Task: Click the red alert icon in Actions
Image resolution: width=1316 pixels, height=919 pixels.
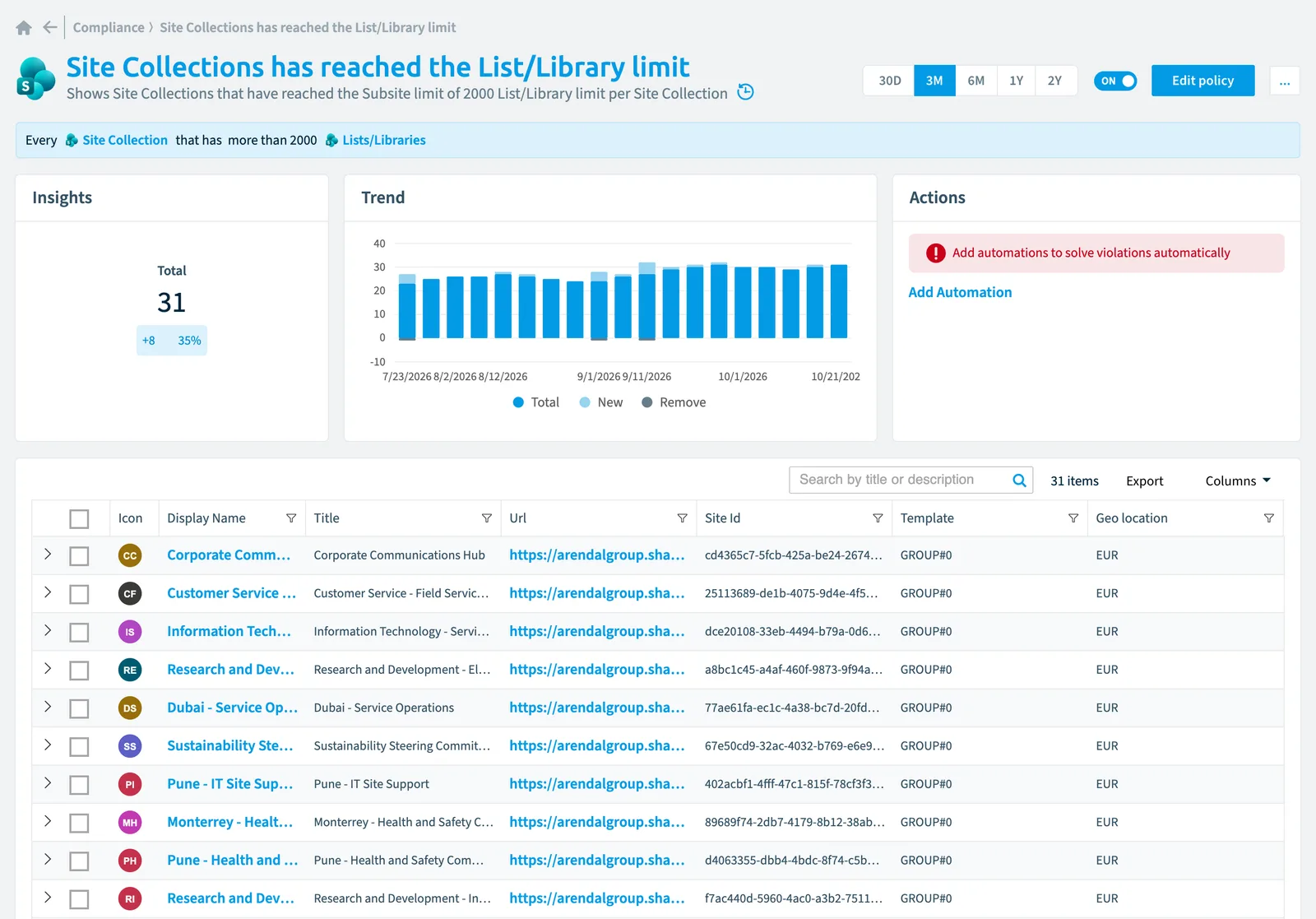Action: pos(936,253)
